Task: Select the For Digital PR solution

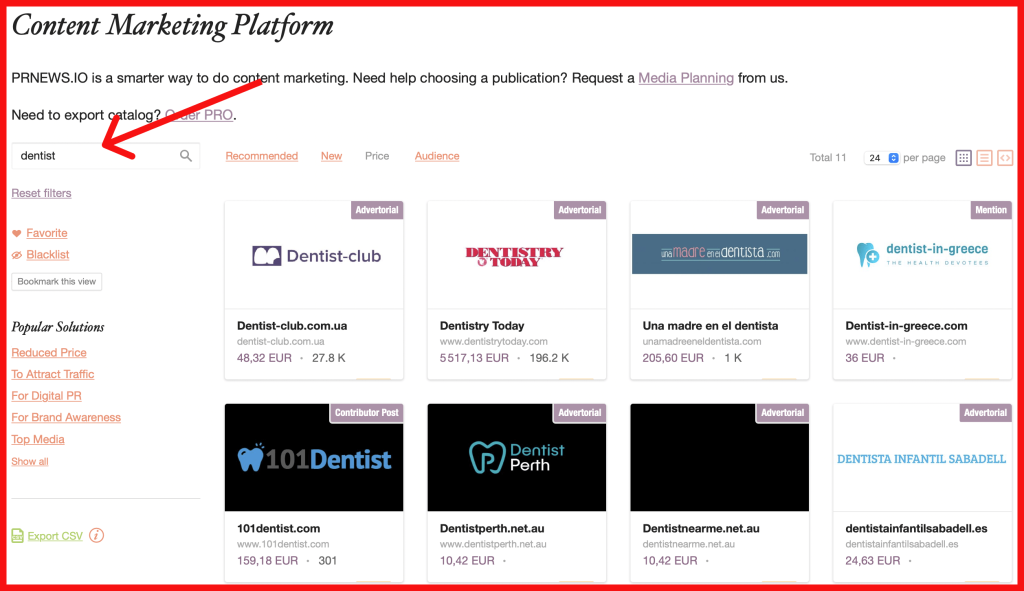Action: point(46,396)
